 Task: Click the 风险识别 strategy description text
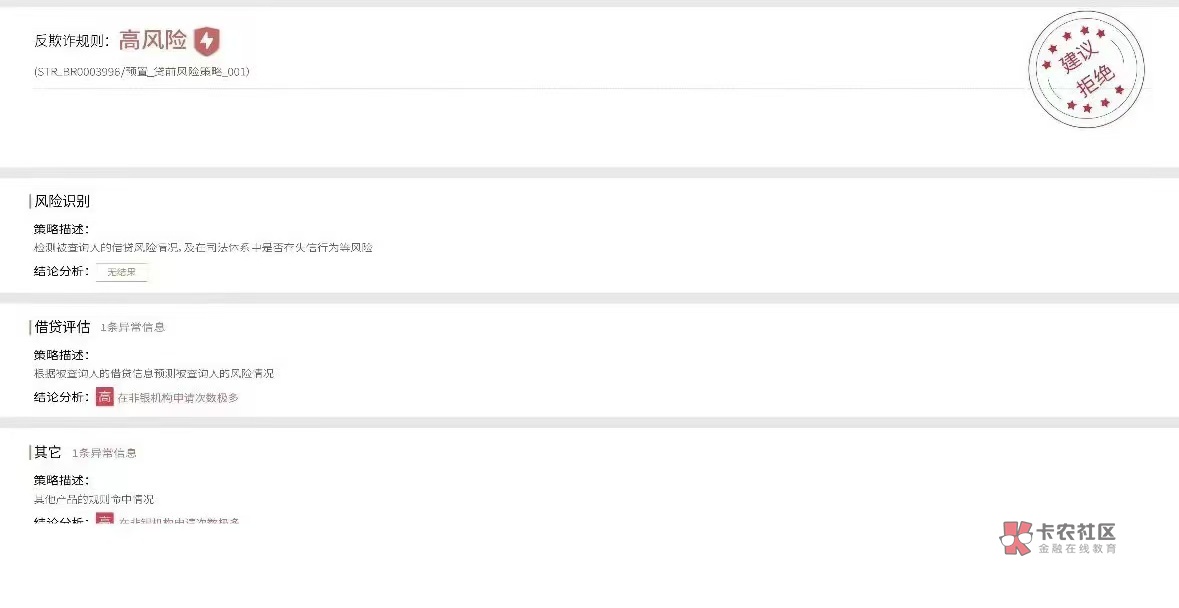click(x=203, y=247)
